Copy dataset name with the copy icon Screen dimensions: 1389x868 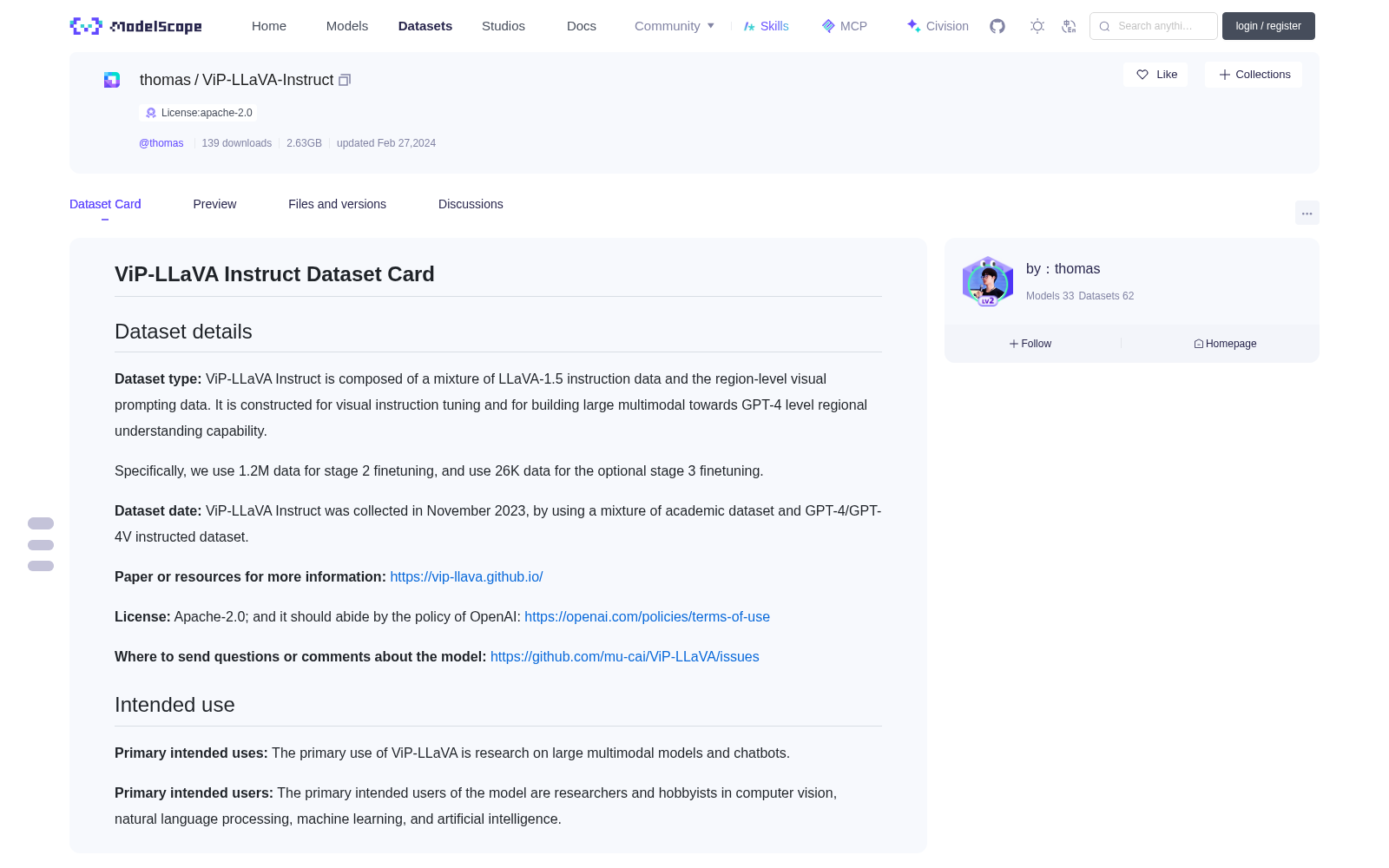pyautogui.click(x=345, y=80)
